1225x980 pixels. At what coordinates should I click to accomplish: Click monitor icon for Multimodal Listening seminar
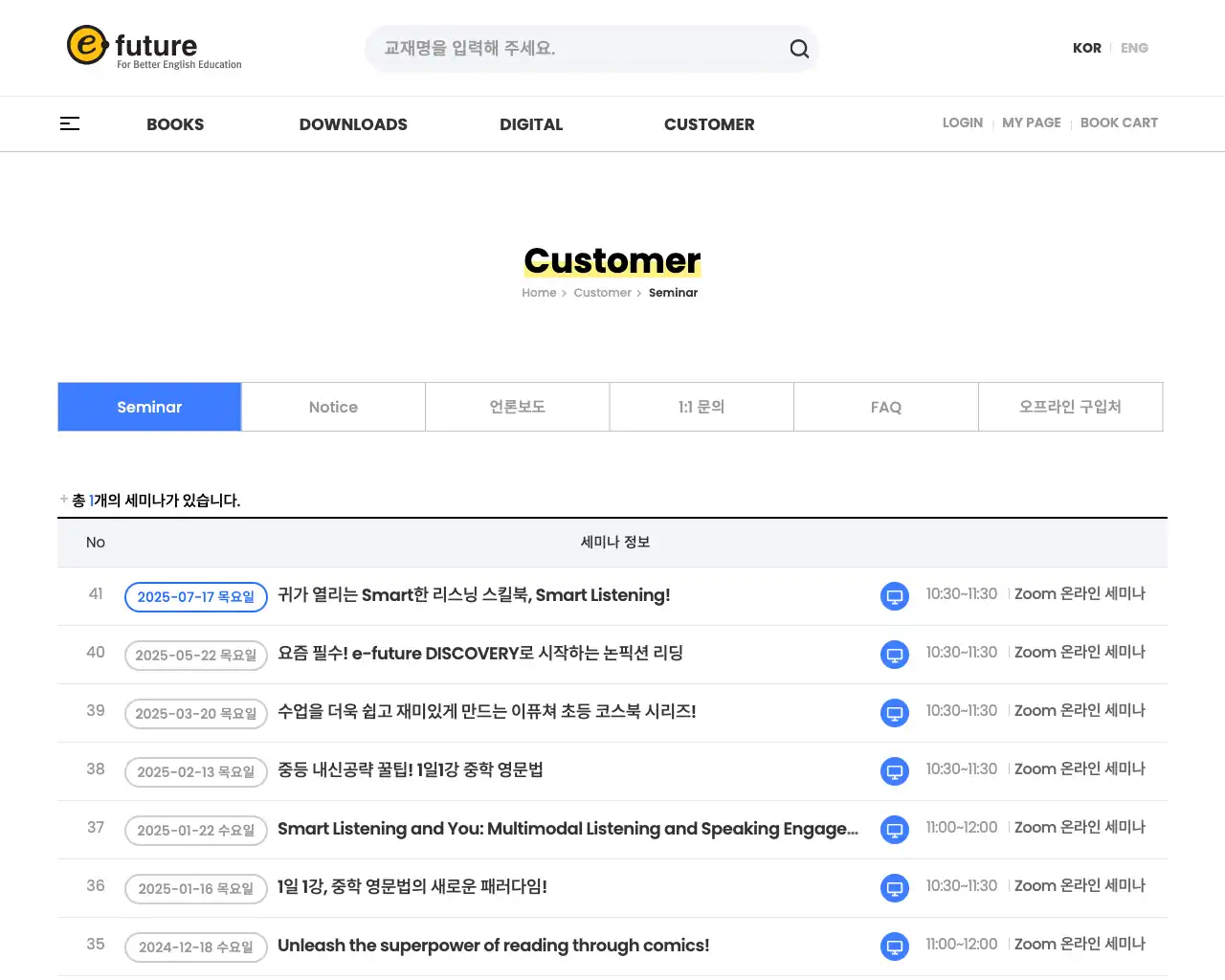click(x=894, y=830)
